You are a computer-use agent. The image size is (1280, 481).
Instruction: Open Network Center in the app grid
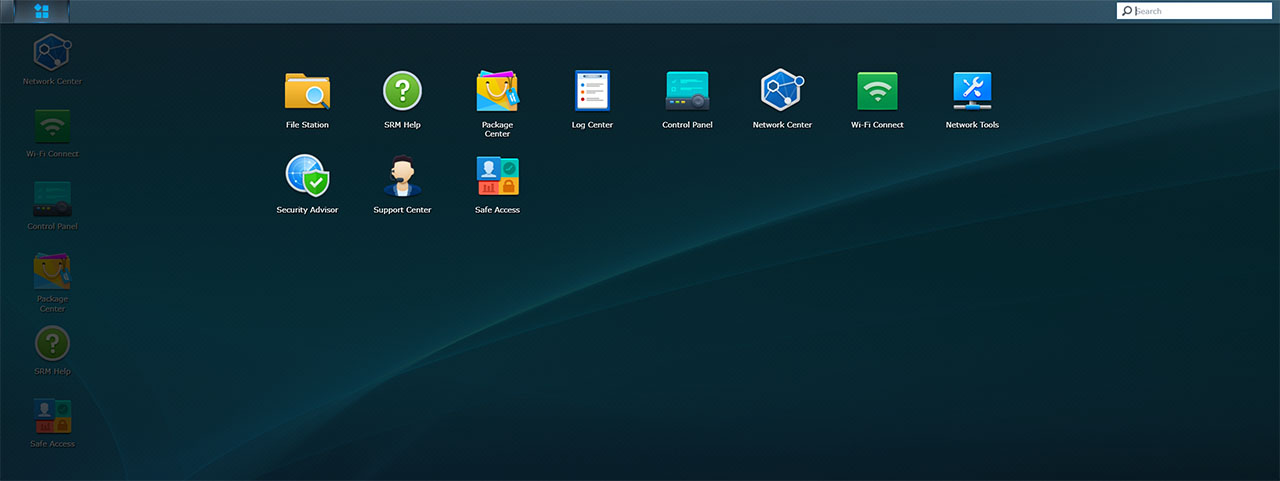click(x=782, y=91)
